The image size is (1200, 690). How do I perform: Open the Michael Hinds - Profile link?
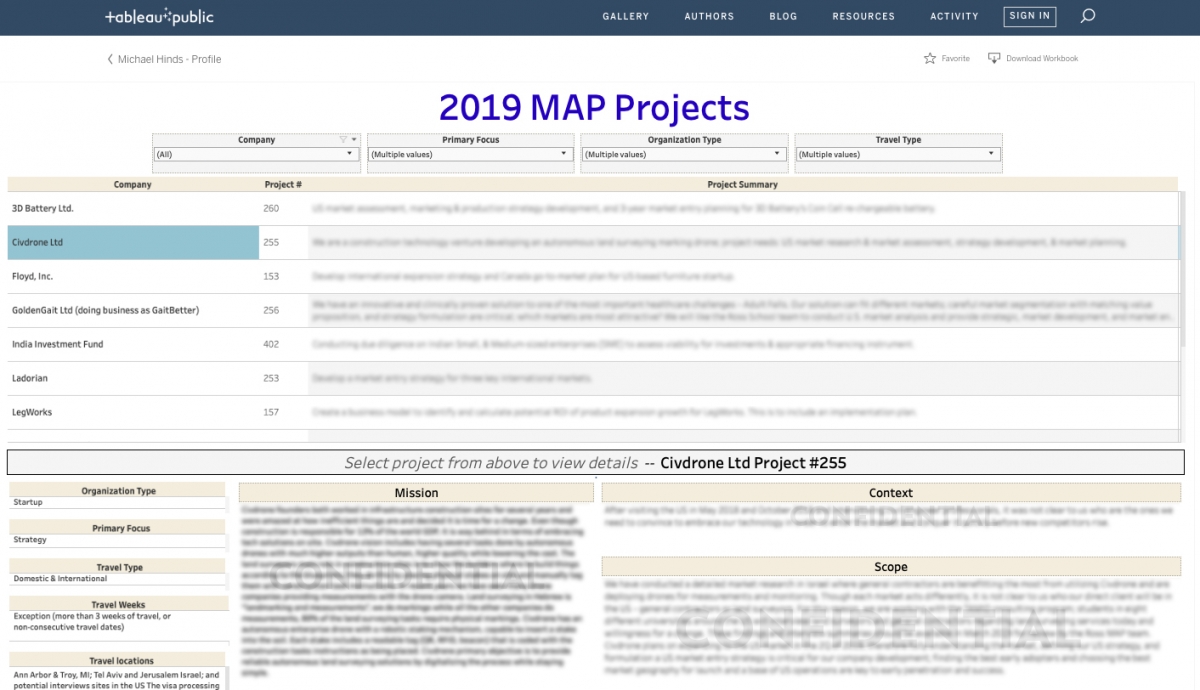169,60
